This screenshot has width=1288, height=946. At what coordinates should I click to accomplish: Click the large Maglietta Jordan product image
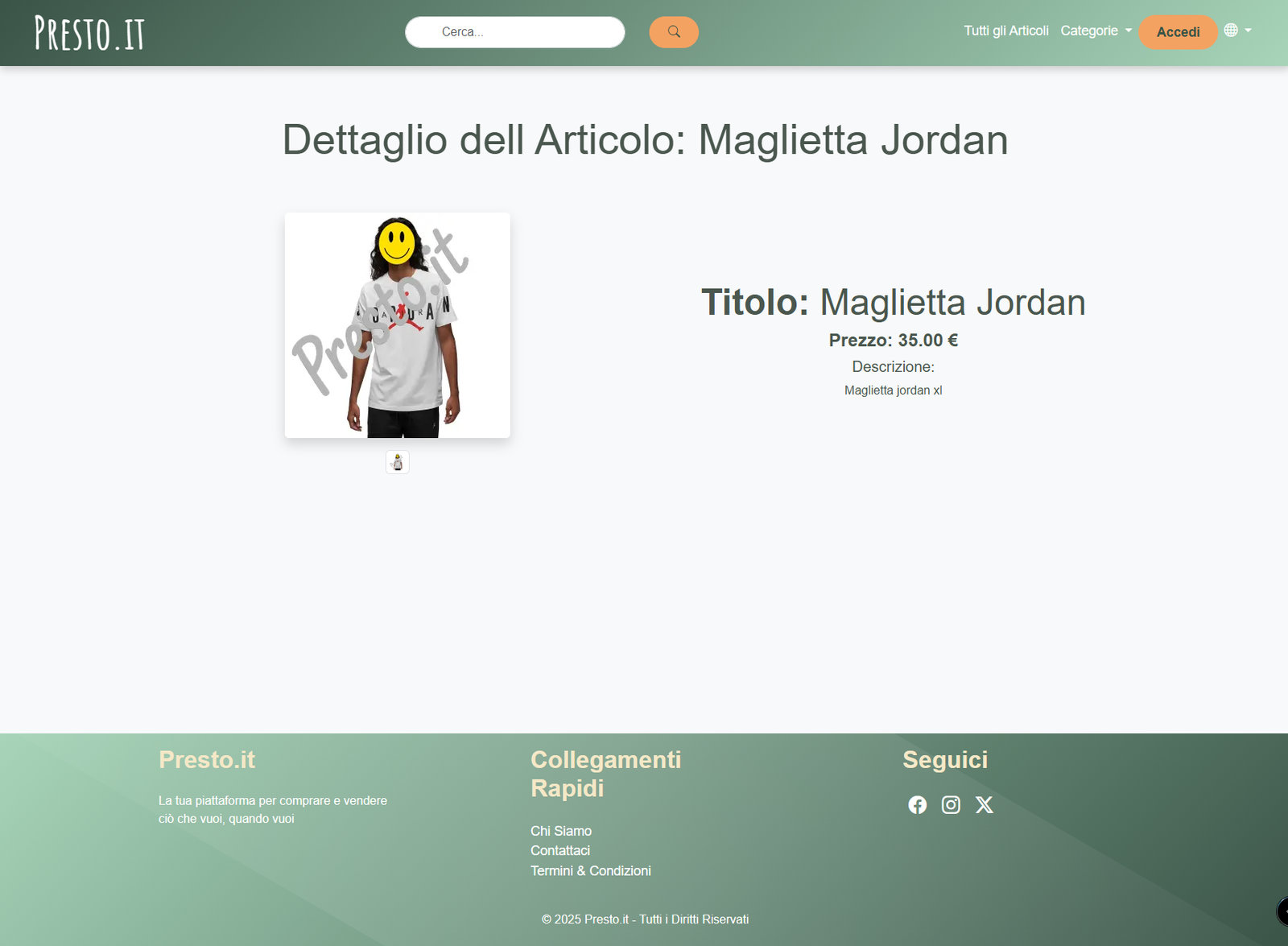396,324
